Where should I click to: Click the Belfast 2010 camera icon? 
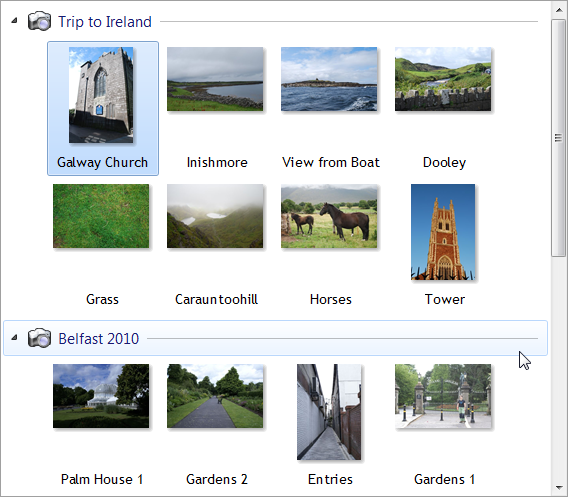coord(39,338)
